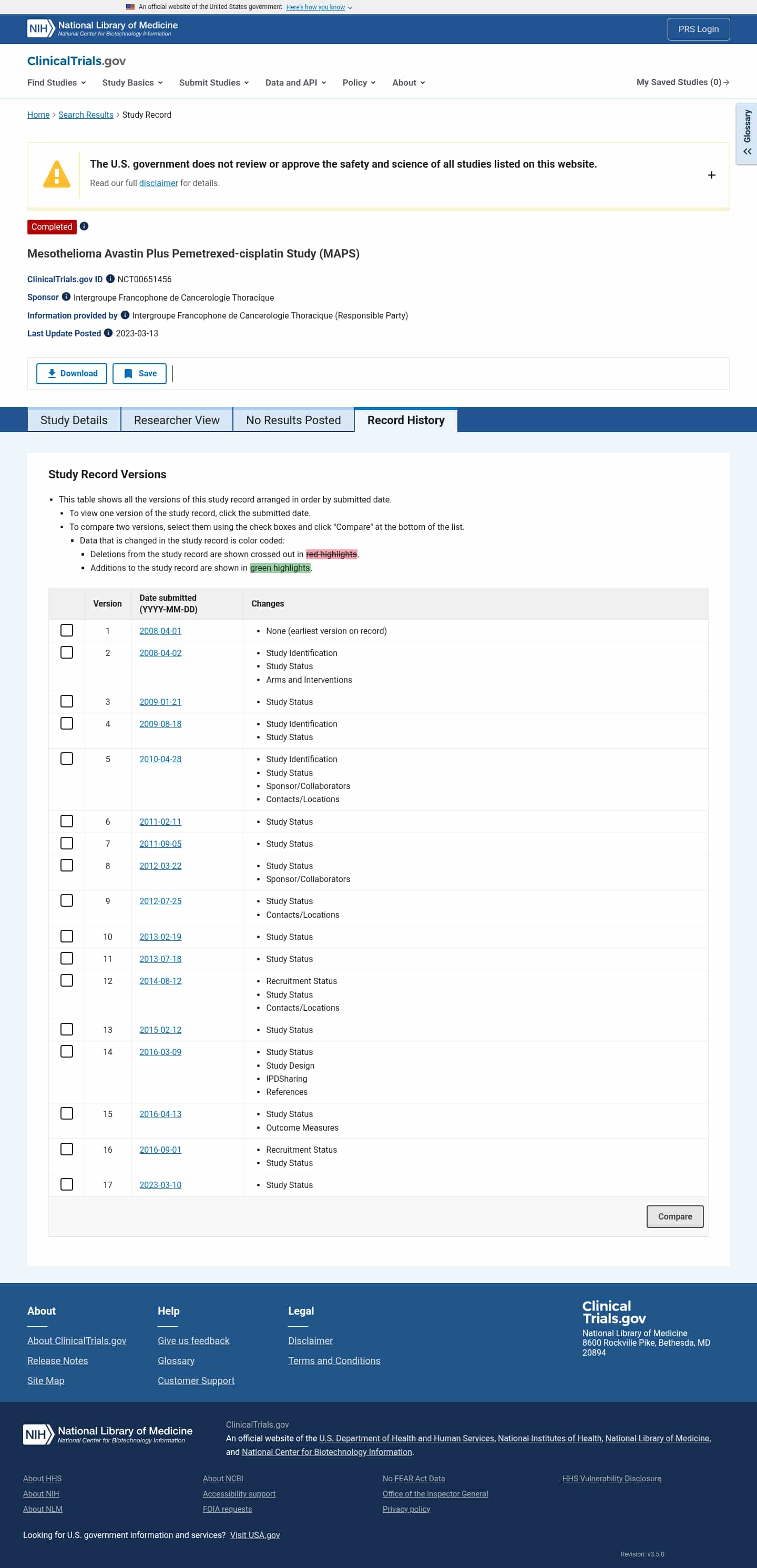The width and height of the screenshot is (757, 1568).
Task: Expand the disclaimer notice with plus icon
Action: click(711, 176)
